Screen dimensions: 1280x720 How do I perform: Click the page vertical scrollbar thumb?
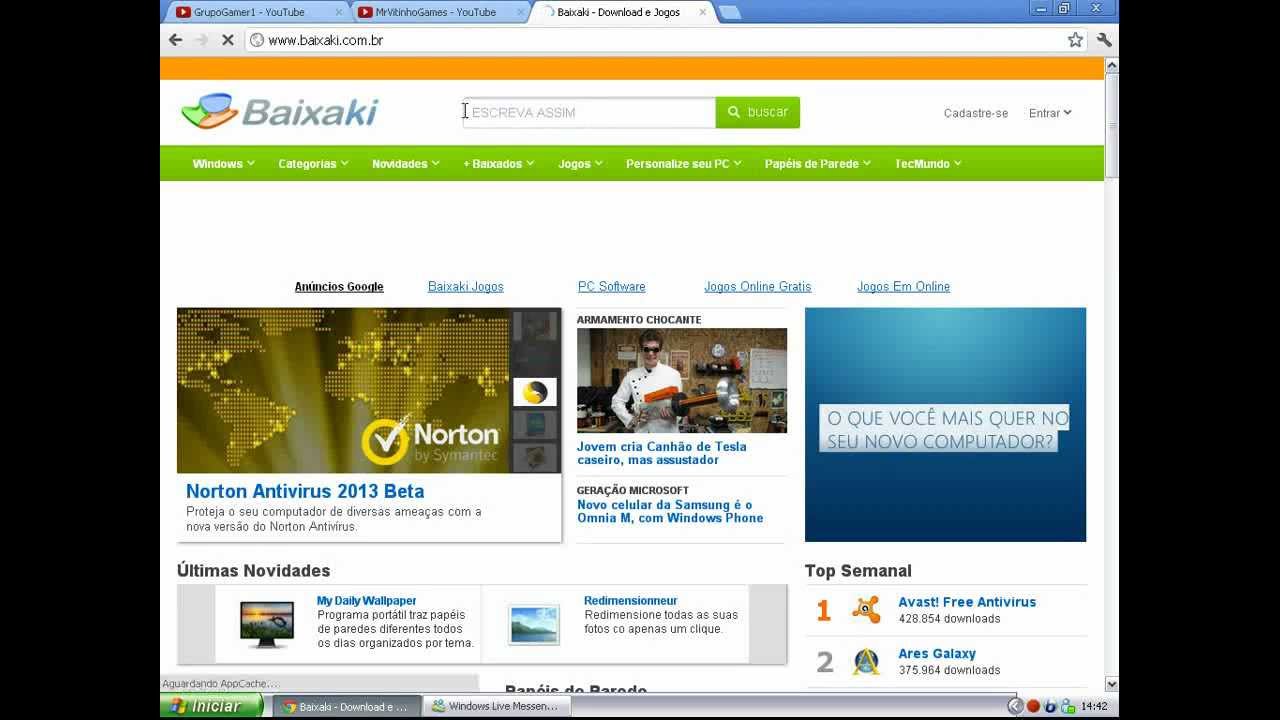tap(1111, 127)
